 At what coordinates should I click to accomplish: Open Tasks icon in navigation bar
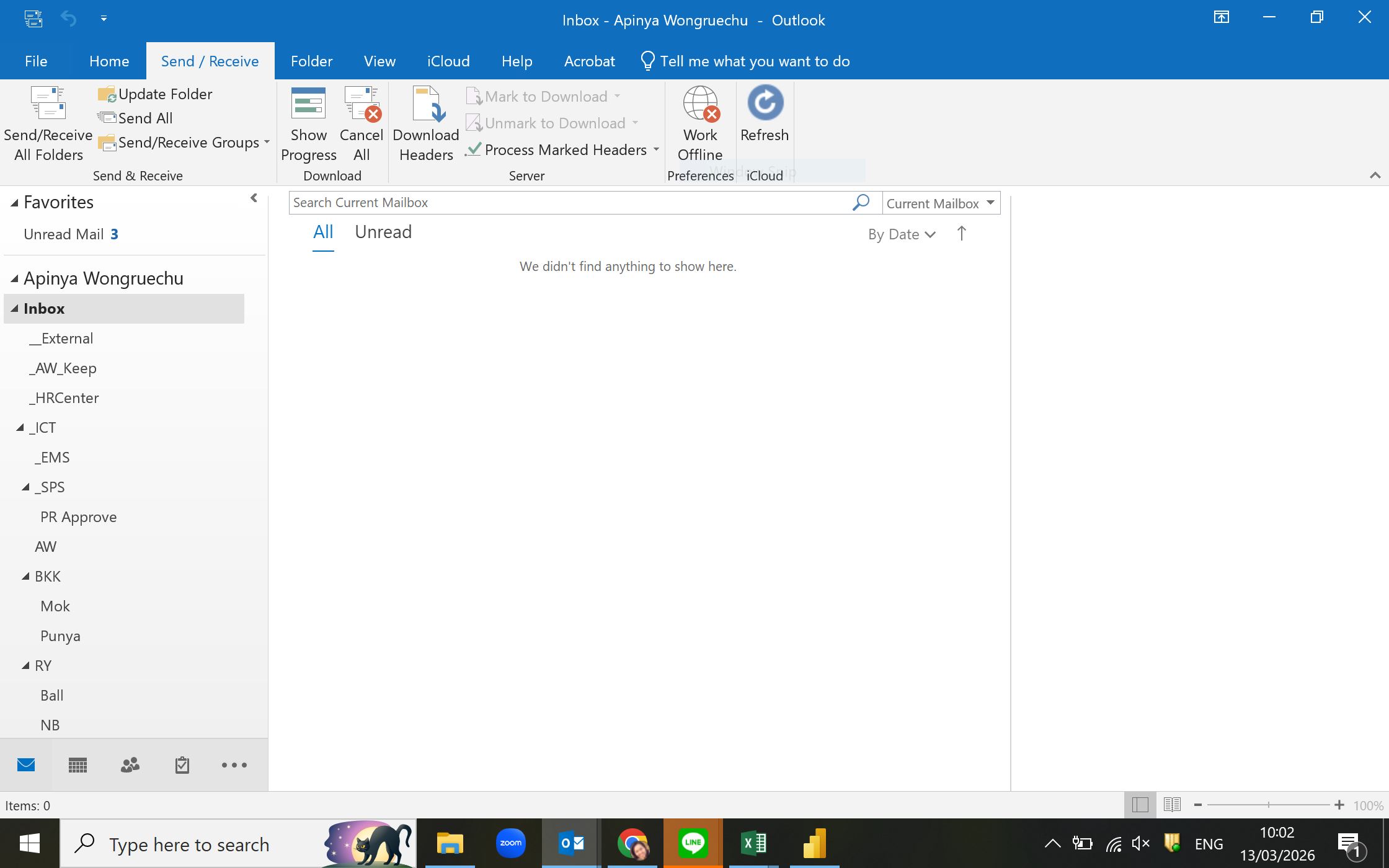tap(182, 765)
